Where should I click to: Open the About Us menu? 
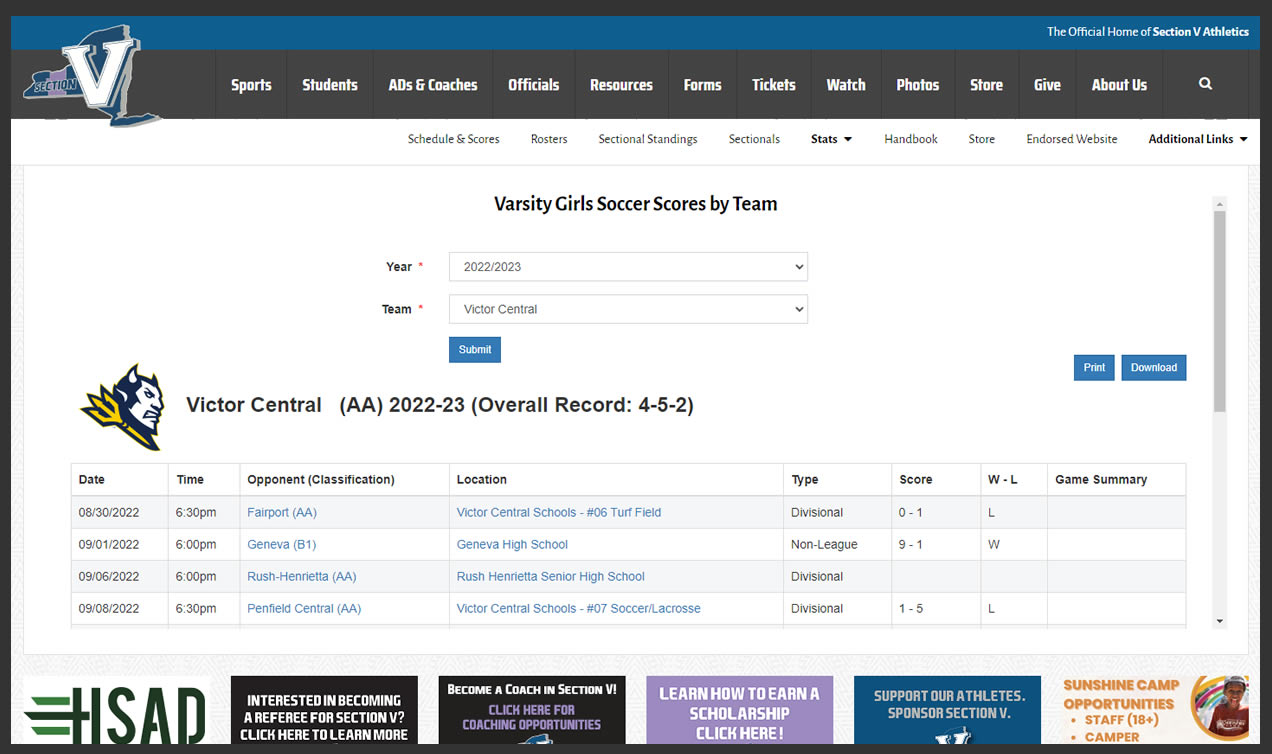click(x=1119, y=85)
